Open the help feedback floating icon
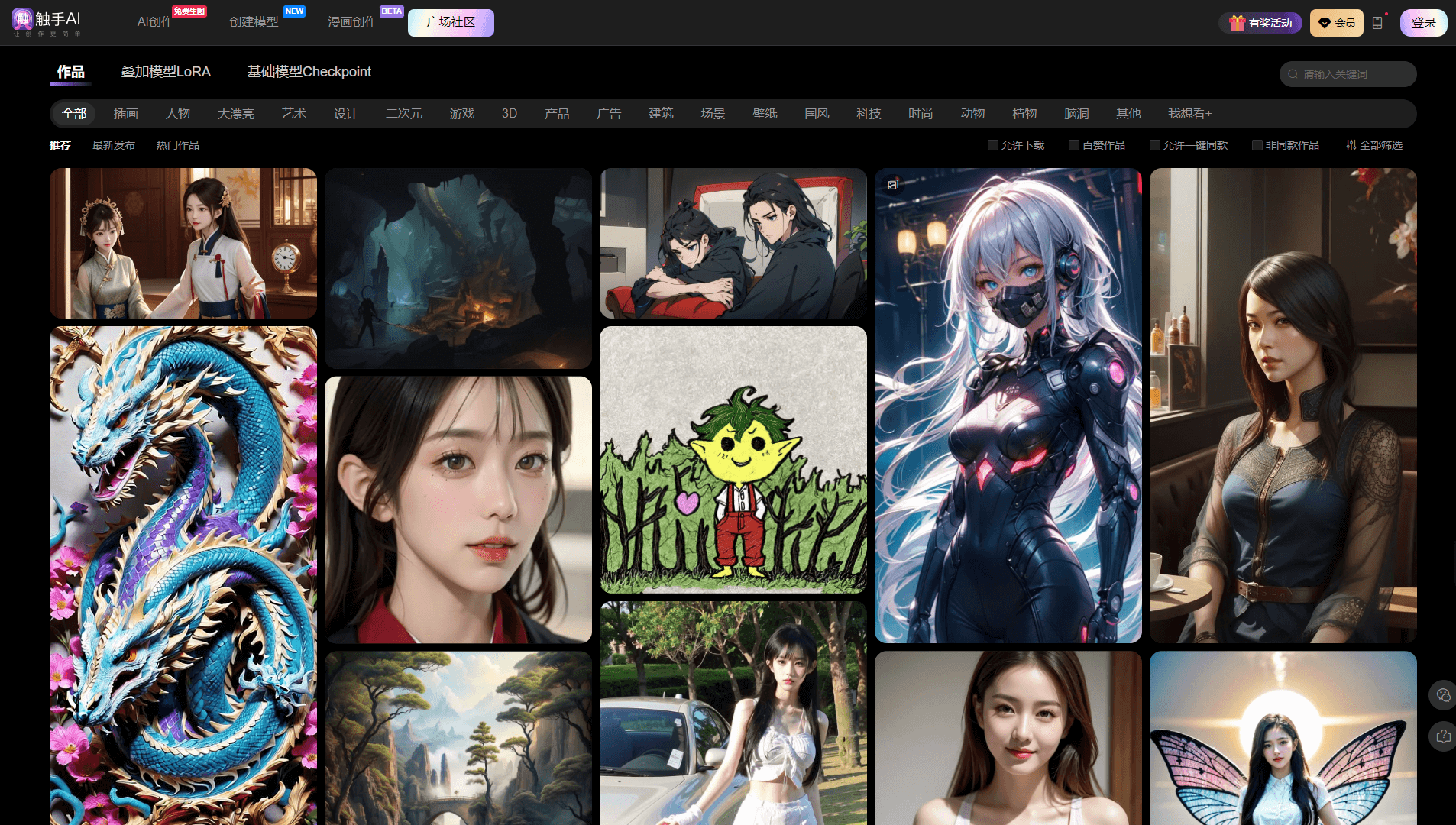 click(x=1442, y=736)
